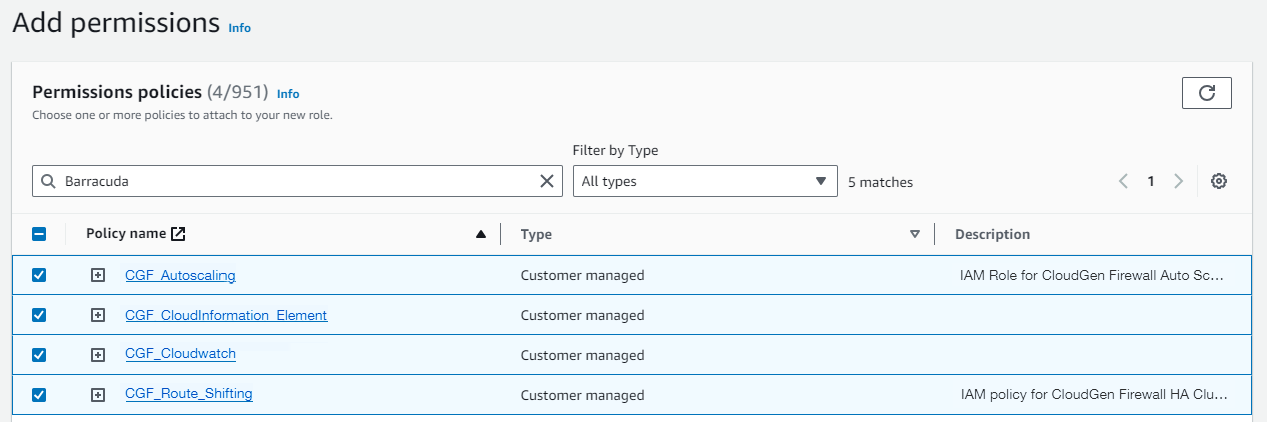Image resolution: width=1267 pixels, height=422 pixels.
Task: Click Customer managed in CGF_CloudInformation_Element row
Action: click(582, 315)
